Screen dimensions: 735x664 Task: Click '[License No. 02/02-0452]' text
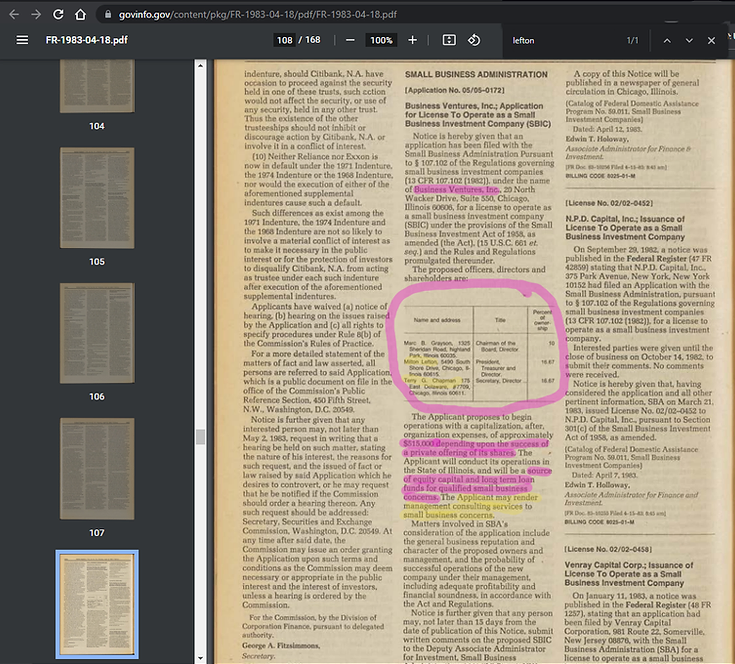pyautogui.click(x=609, y=203)
